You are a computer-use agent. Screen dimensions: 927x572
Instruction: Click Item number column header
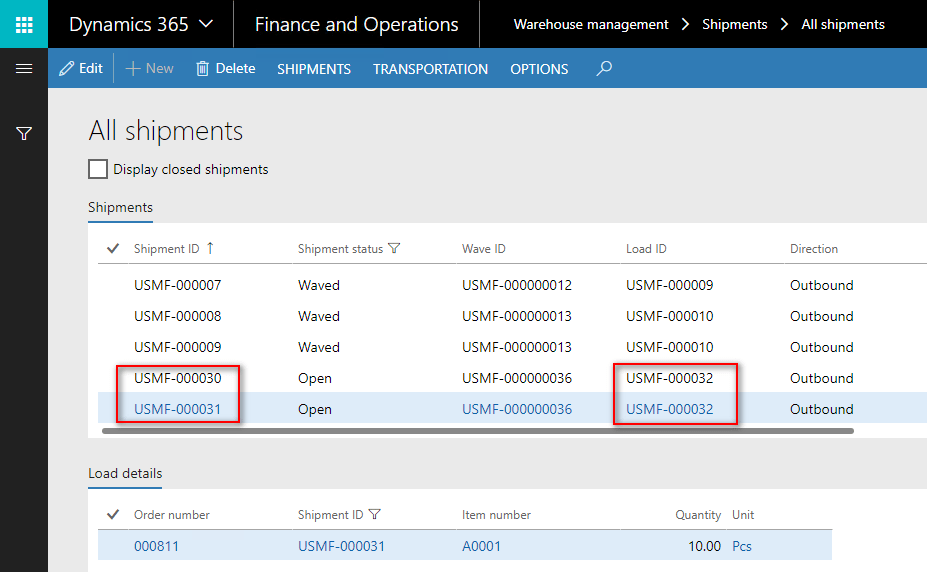[x=497, y=515]
